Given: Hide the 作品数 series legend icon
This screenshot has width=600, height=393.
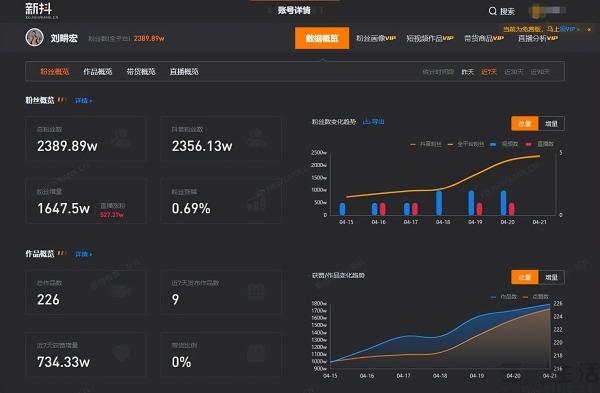Looking at the screenshot, I should click(x=494, y=297).
